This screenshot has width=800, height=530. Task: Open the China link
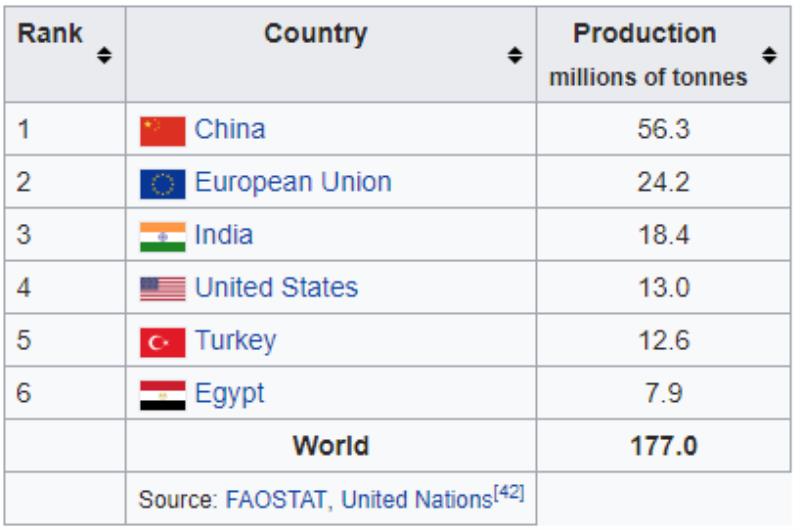(x=230, y=129)
